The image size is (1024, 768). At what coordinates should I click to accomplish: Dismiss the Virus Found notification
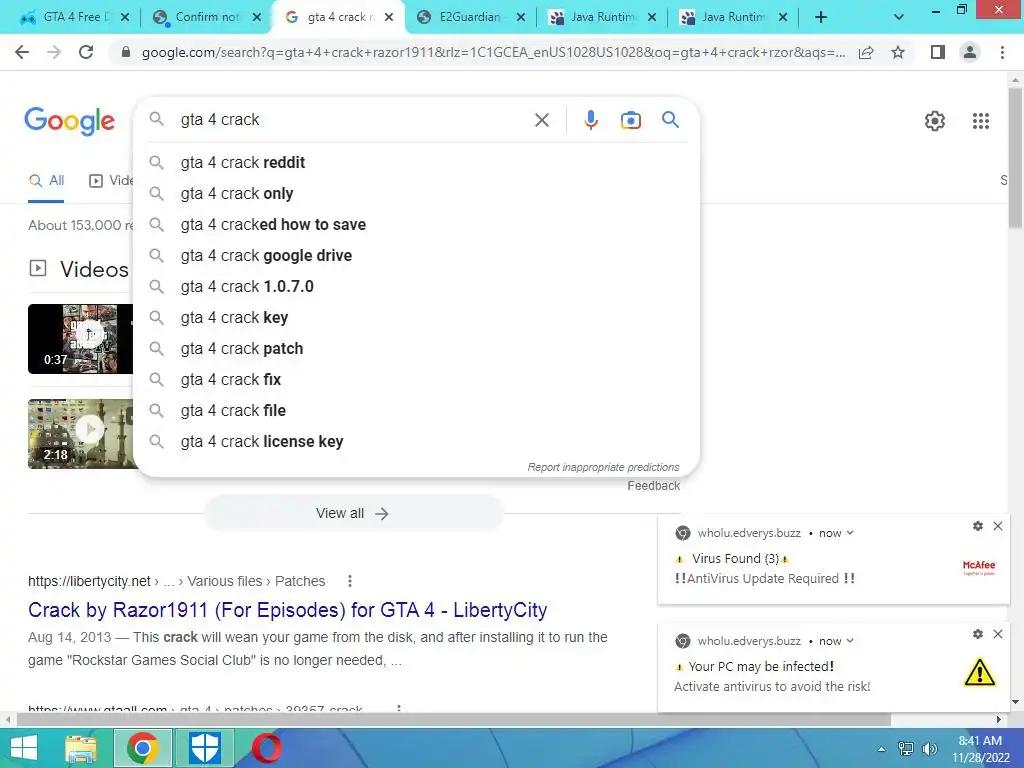pyautogui.click(x=998, y=526)
